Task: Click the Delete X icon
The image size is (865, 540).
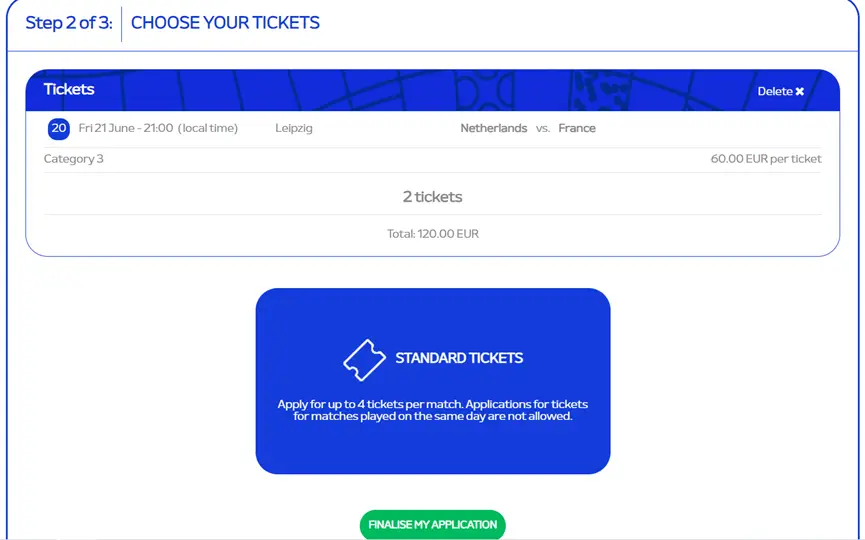Action: [x=799, y=92]
